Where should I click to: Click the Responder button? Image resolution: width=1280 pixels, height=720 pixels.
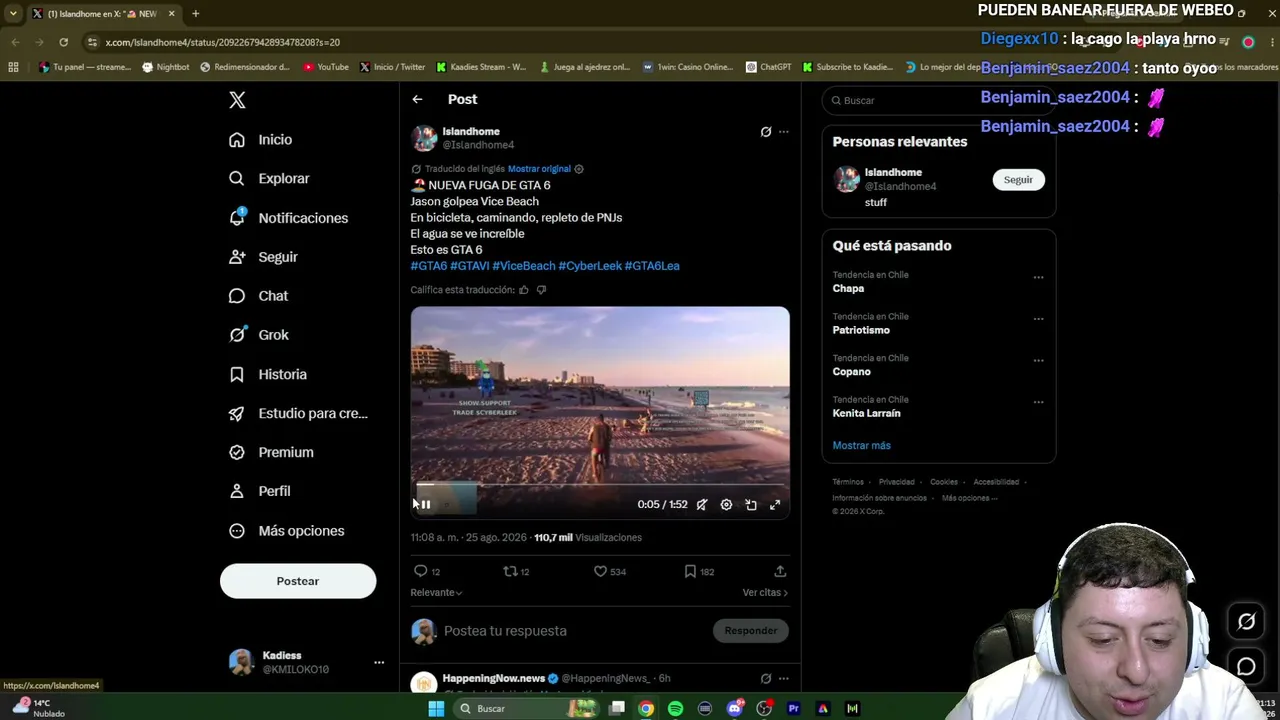(751, 631)
